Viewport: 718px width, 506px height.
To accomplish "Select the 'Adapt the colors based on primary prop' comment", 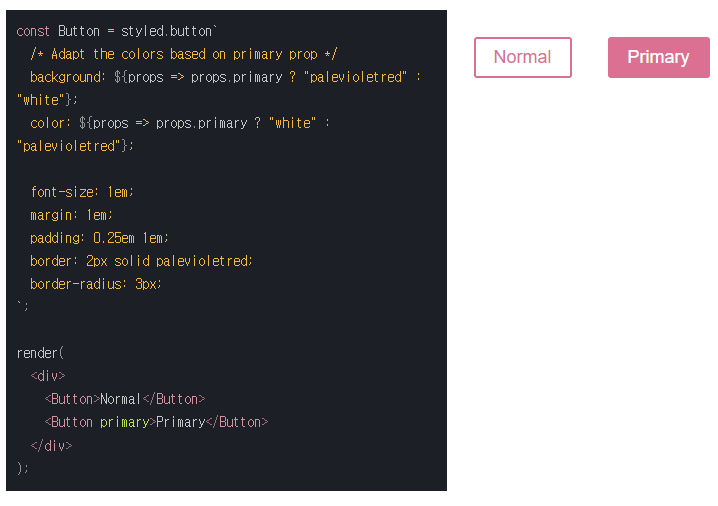I will [184, 54].
